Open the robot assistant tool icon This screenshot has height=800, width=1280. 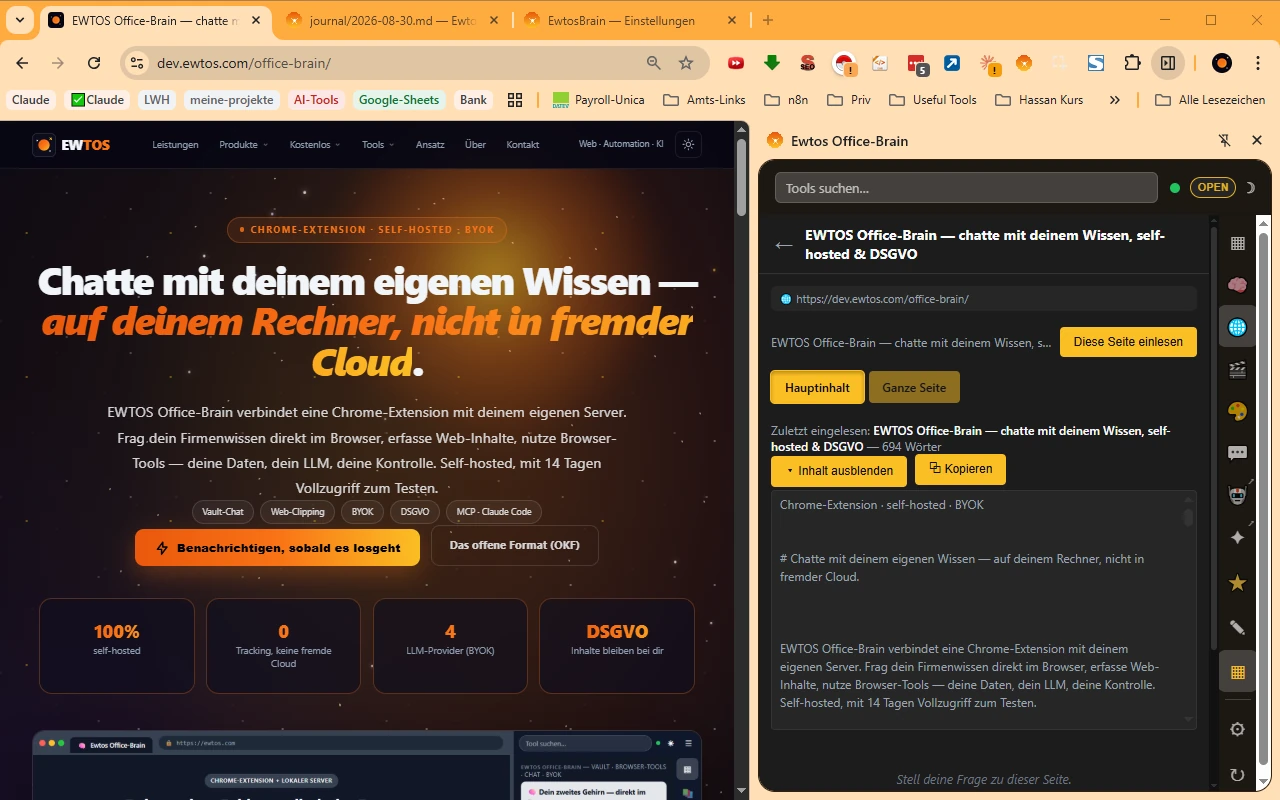point(1237,495)
